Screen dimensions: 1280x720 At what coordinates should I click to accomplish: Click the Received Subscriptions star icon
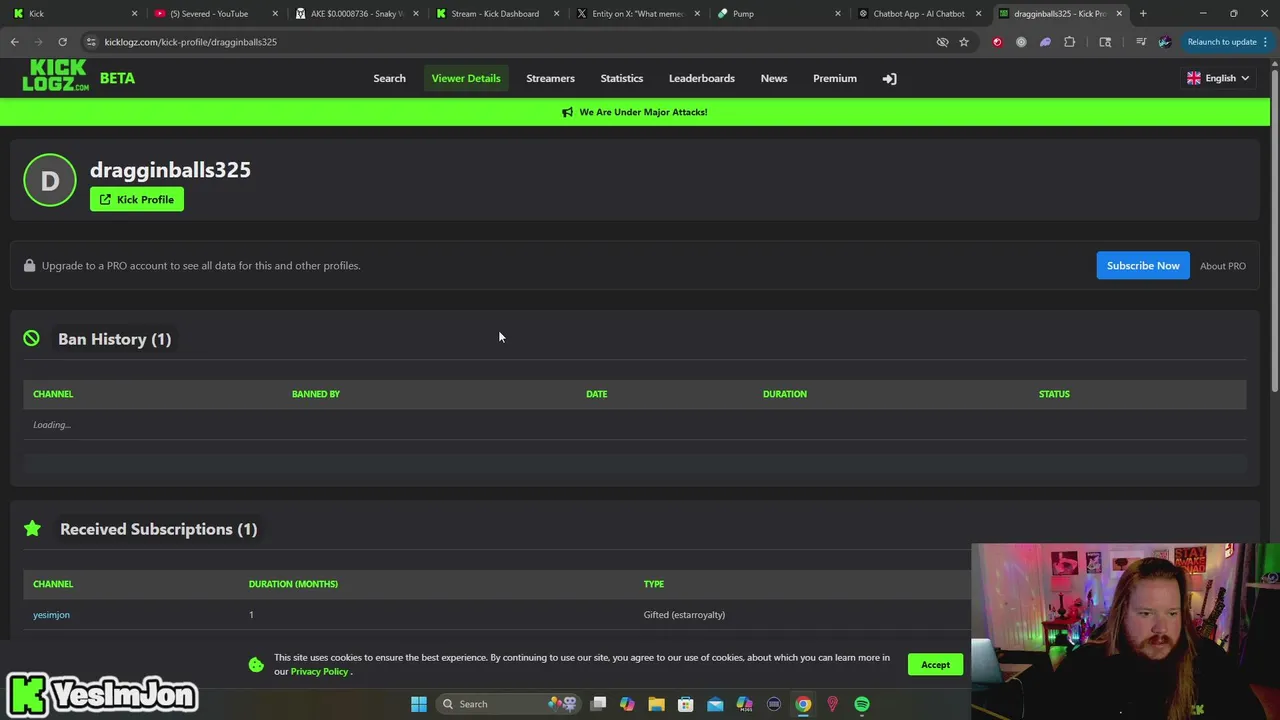[32, 528]
